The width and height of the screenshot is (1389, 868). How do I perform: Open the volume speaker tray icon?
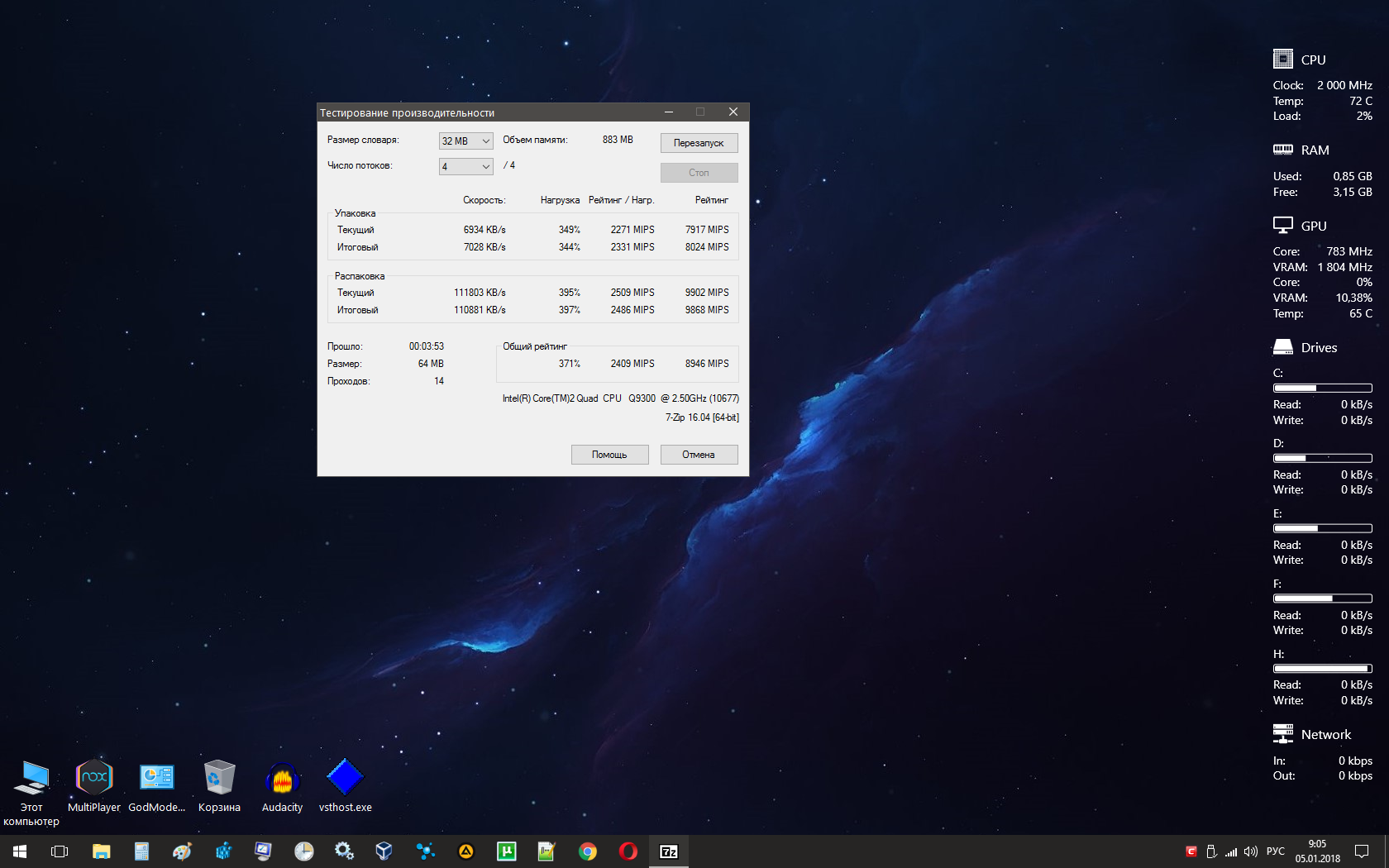pyautogui.click(x=1251, y=851)
